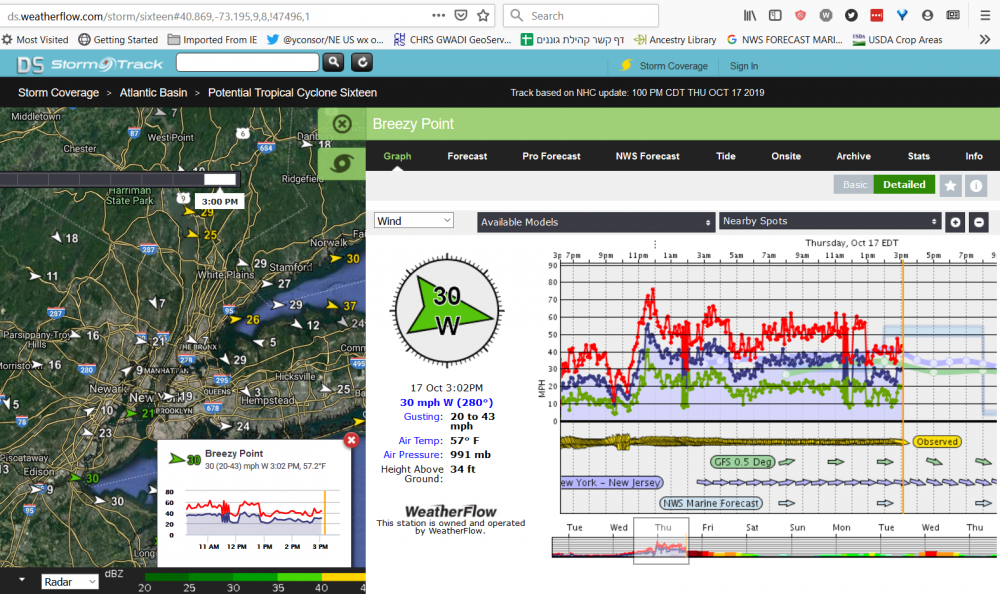Go to Atlantic Basin breadcrumb
The width and height of the screenshot is (1000, 594).
[153, 93]
